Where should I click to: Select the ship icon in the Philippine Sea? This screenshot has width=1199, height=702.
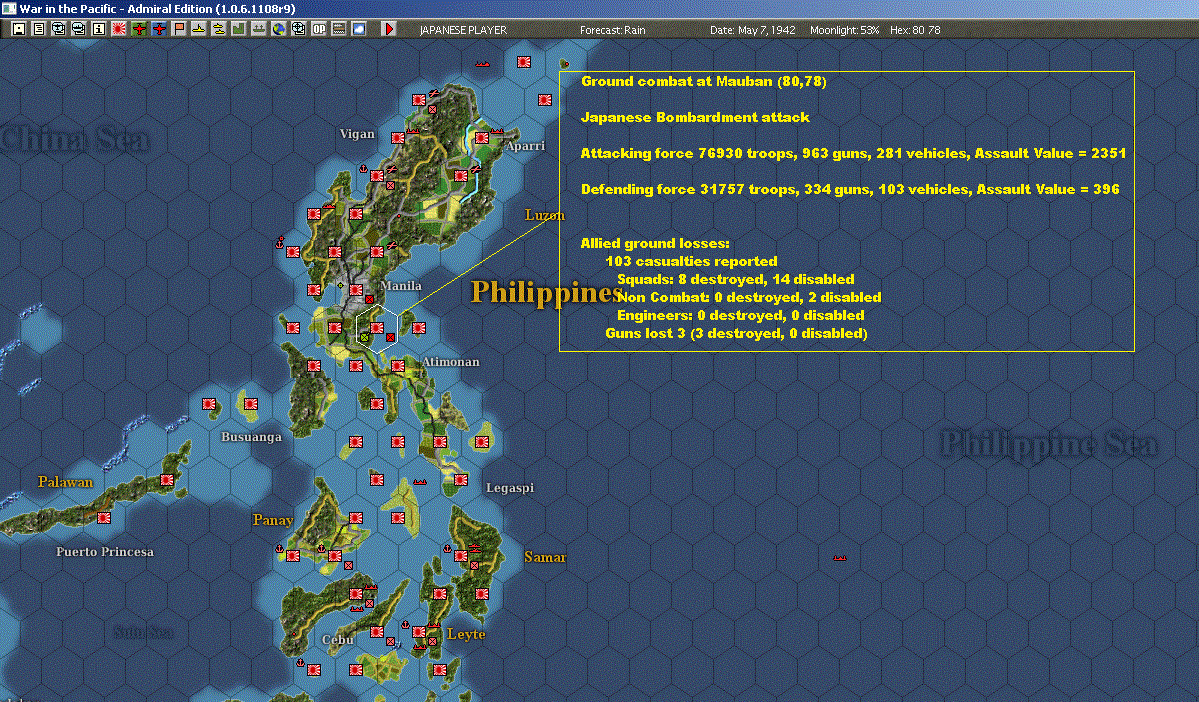tap(840, 558)
